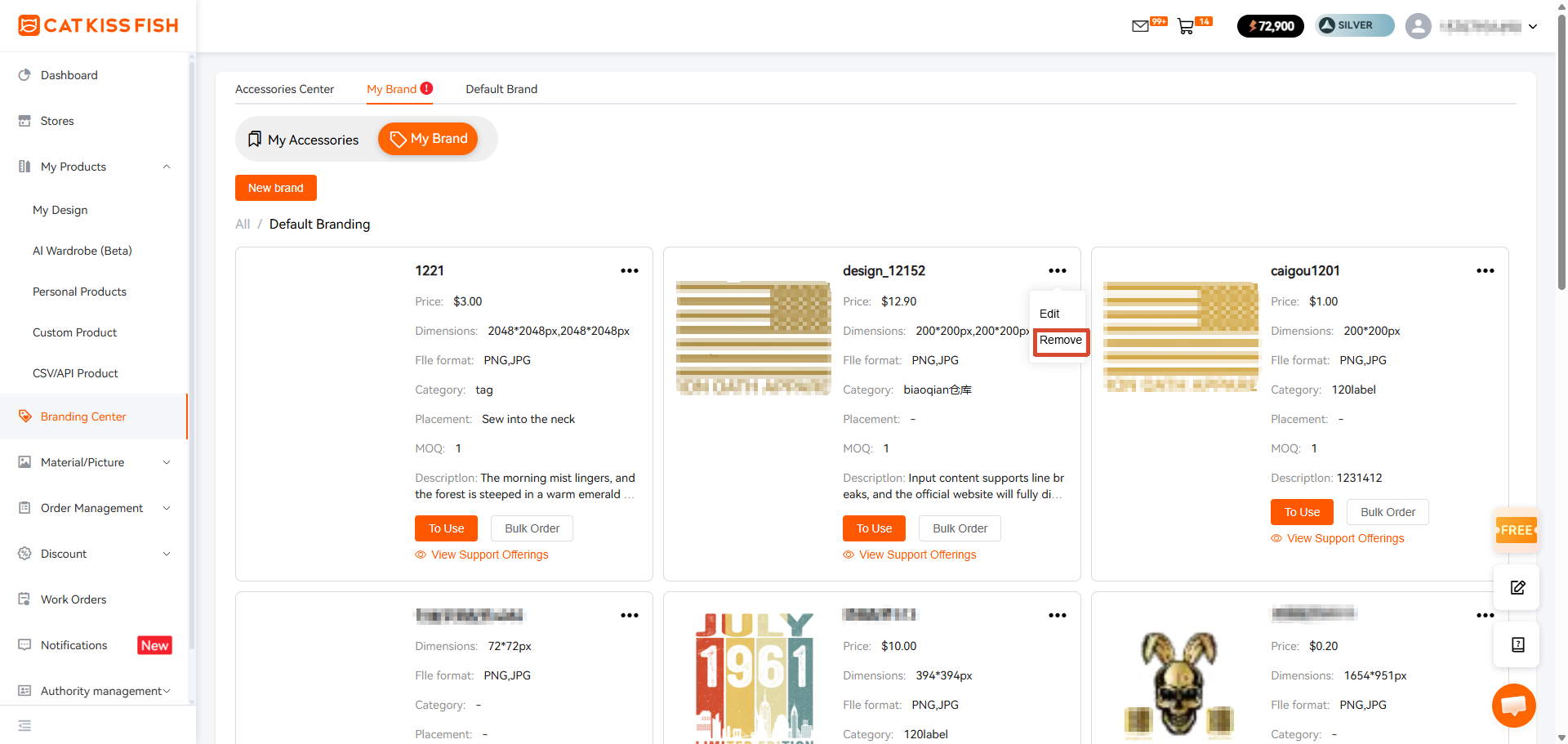Switch to the Accessories Center tab
Screen dimensions: 1568x744
coord(284,89)
